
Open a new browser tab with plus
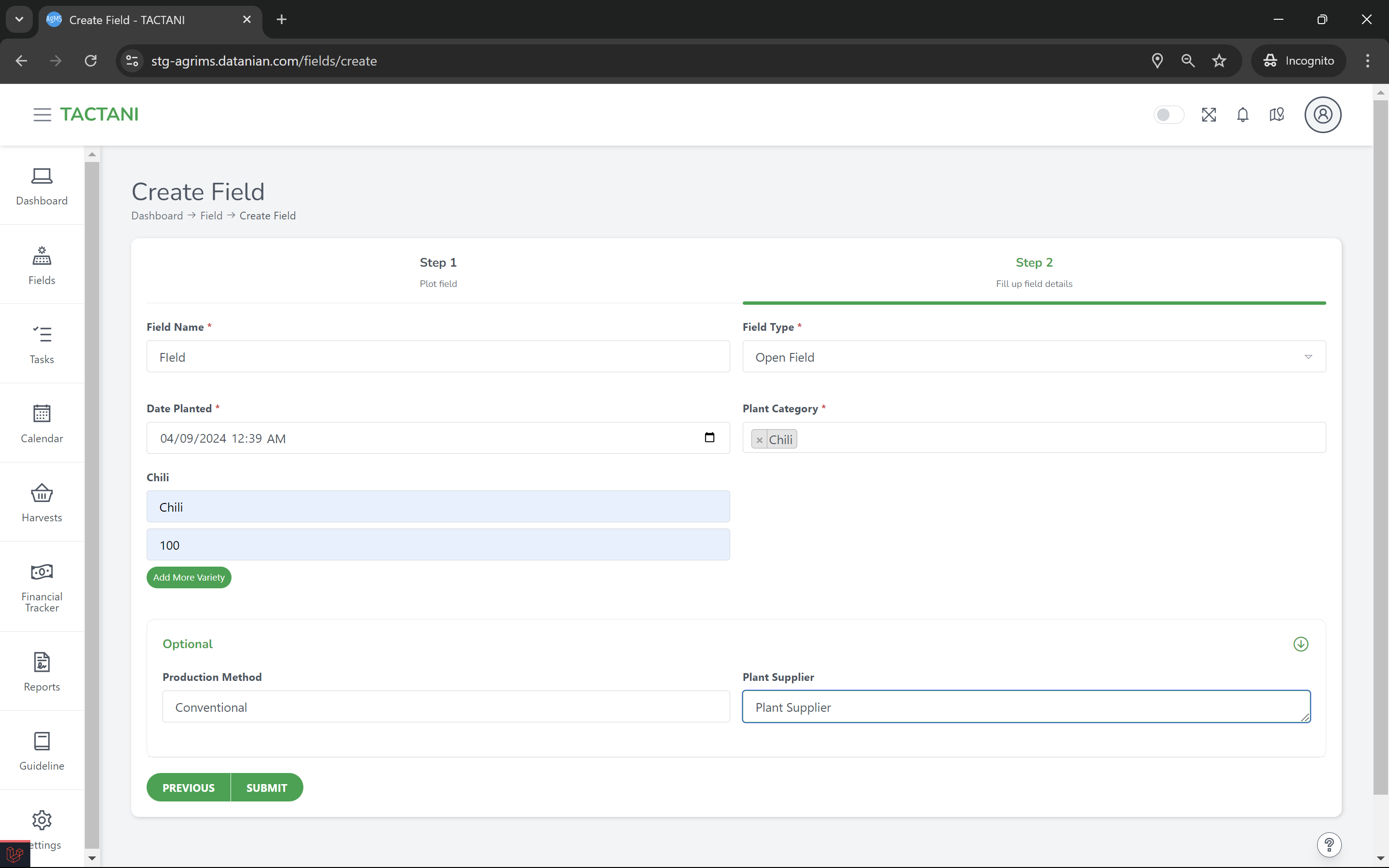click(281, 19)
